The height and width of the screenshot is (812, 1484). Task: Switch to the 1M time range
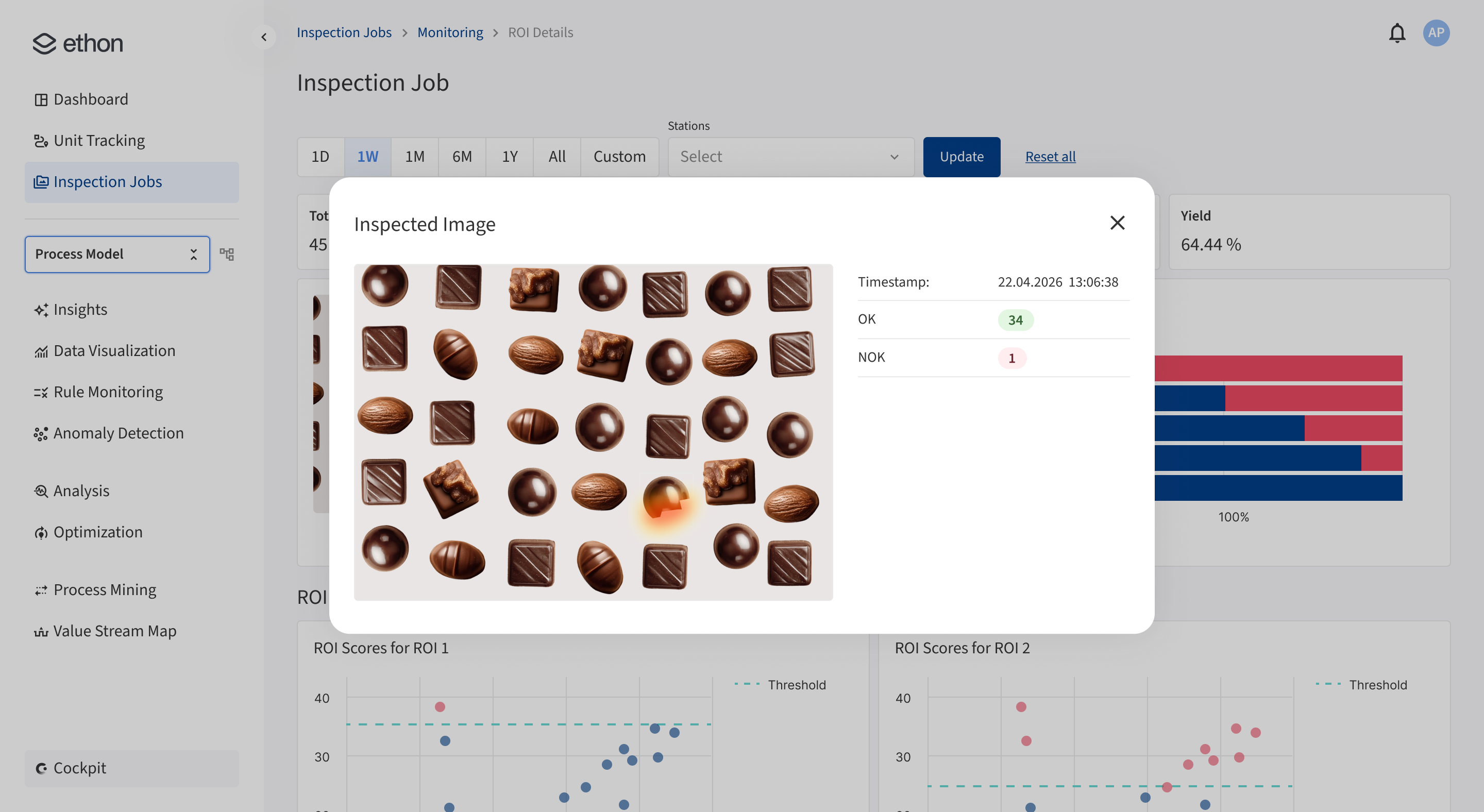point(414,156)
